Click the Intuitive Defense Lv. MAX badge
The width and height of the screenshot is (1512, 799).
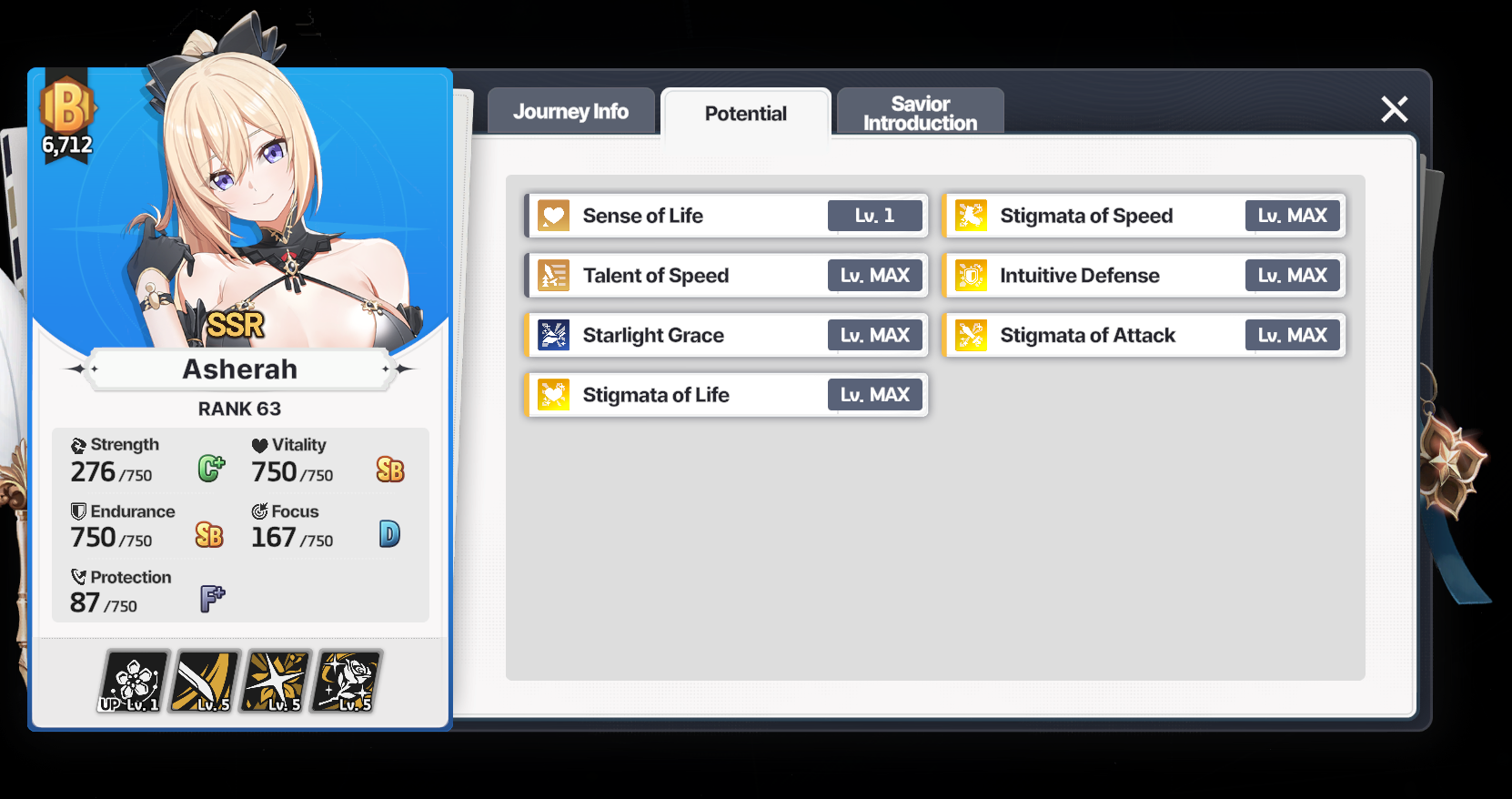(x=1293, y=275)
